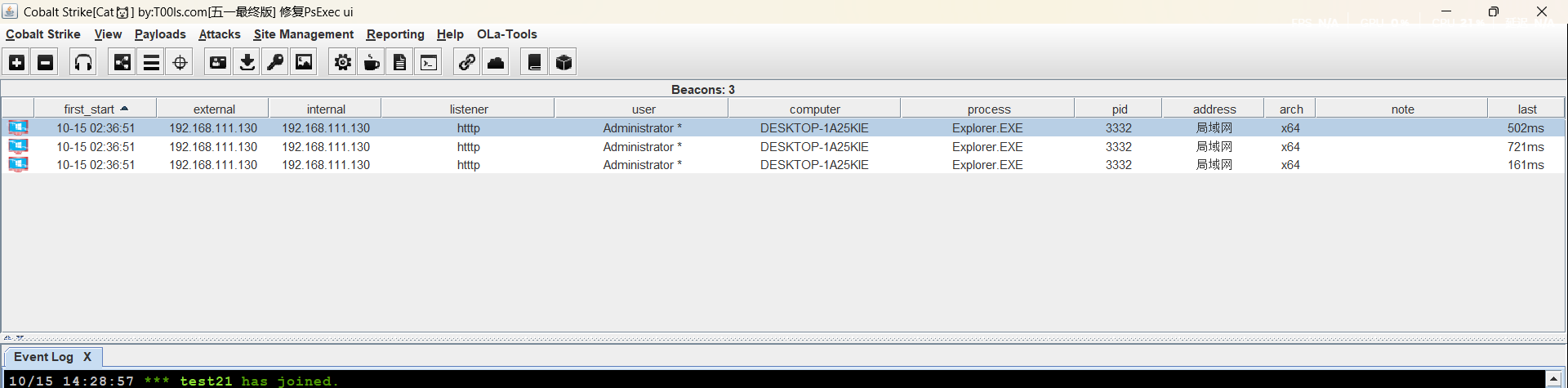Close the Event Log tab with X

pos(87,357)
